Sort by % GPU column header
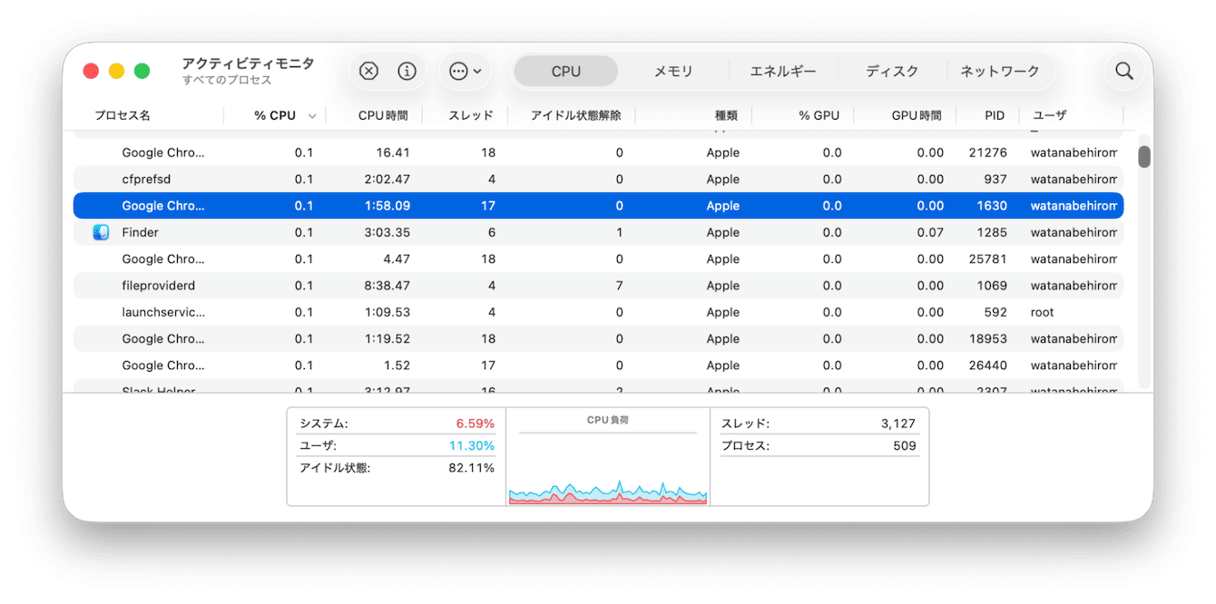1216x604 pixels. click(819, 115)
